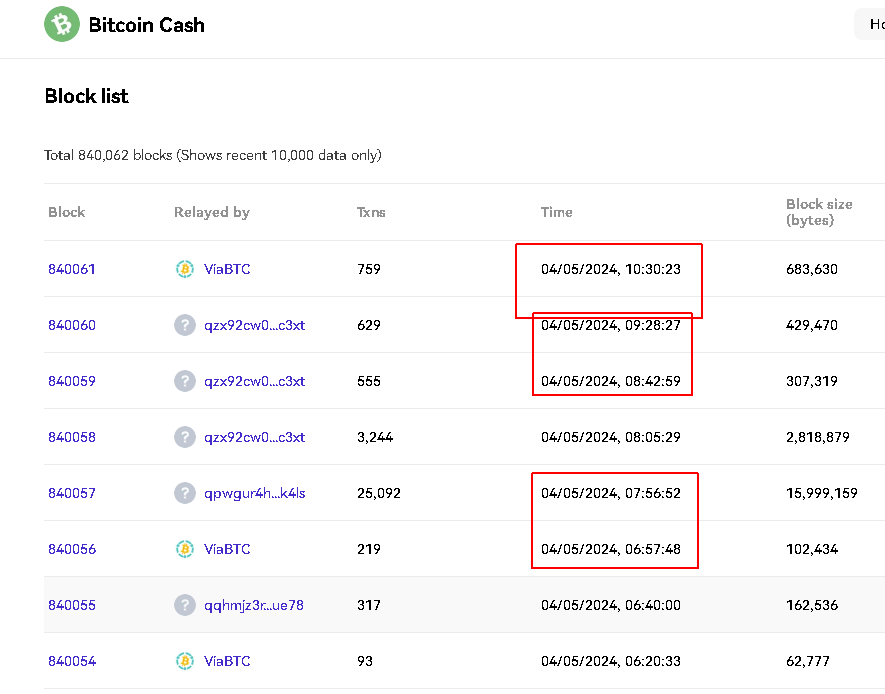
Task: Click the 759 transactions count
Action: coord(369,269)
